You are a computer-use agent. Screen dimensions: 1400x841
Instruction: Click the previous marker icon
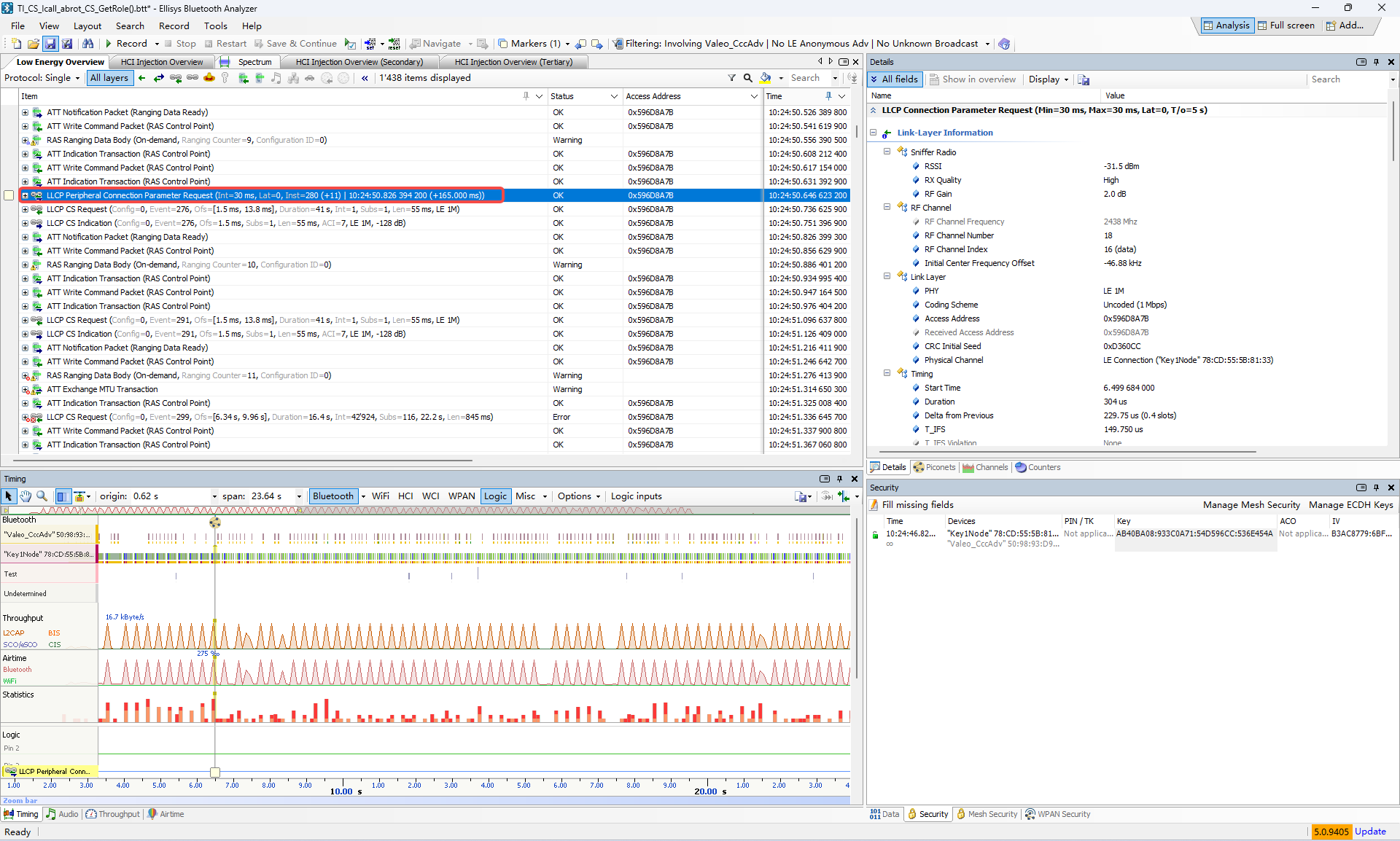[581, 44]
